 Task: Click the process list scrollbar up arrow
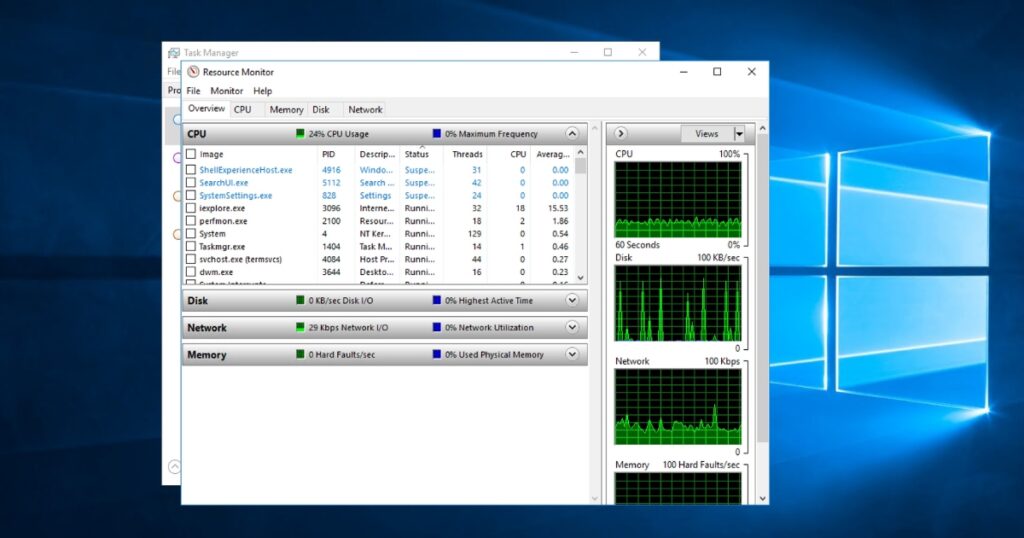[581, 152]
